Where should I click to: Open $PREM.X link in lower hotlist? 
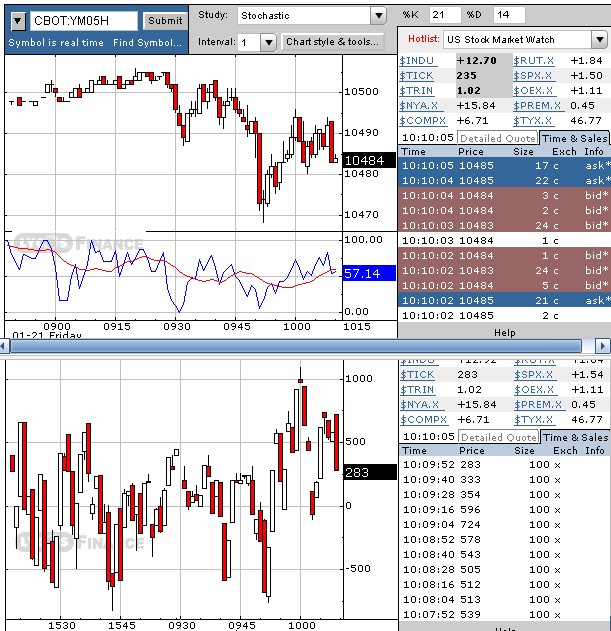pos(538,404)
